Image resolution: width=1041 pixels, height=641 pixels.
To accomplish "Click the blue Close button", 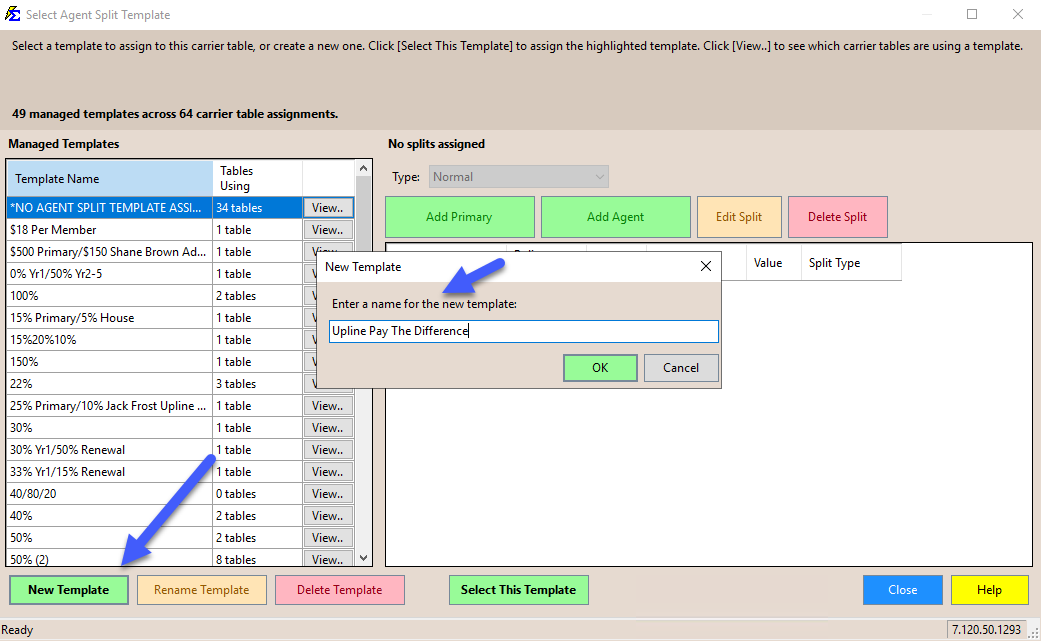I will click(x=902, y=590).
